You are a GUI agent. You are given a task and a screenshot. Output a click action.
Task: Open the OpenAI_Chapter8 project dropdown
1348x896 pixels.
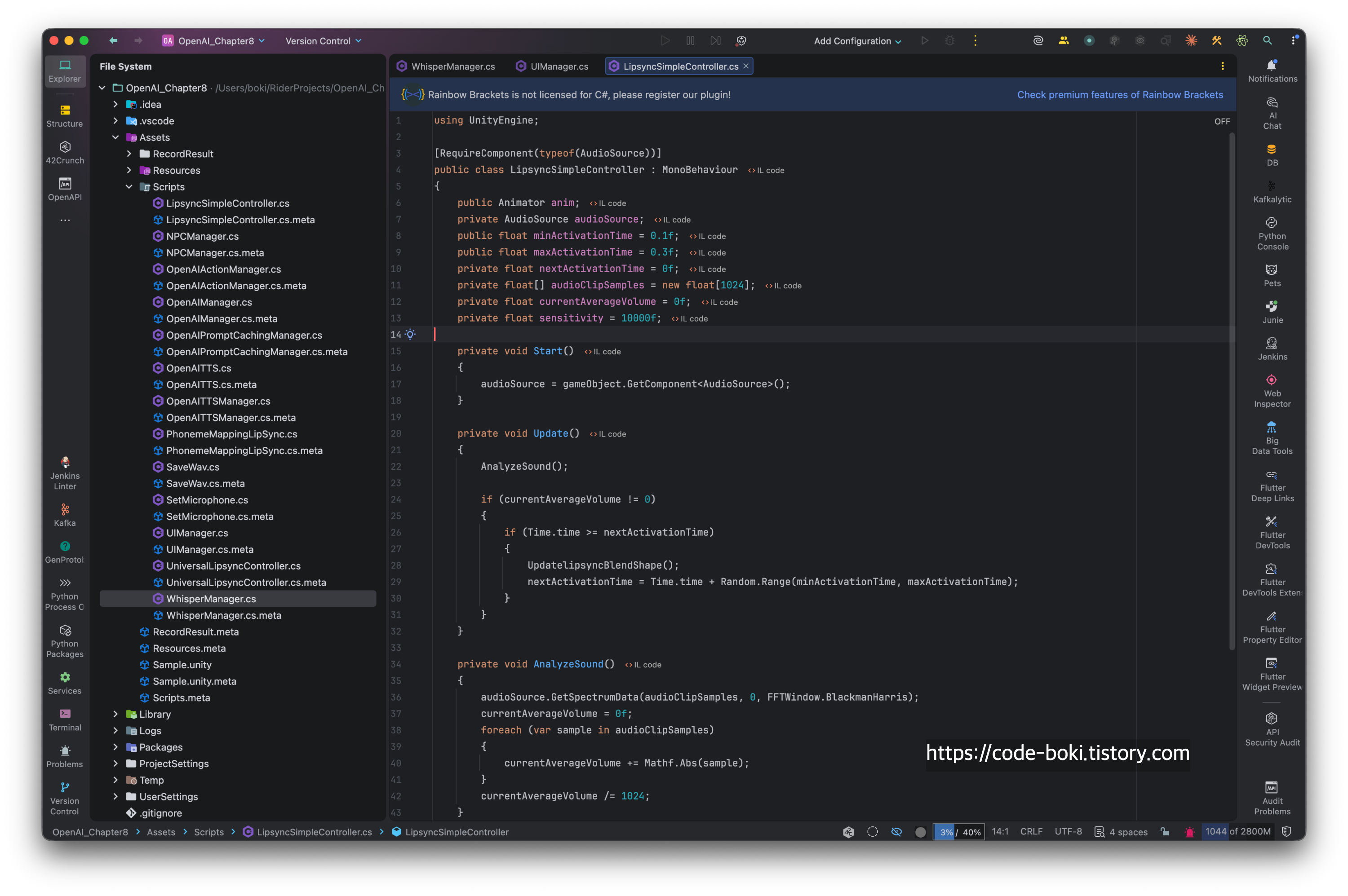(x=214, y=40)
